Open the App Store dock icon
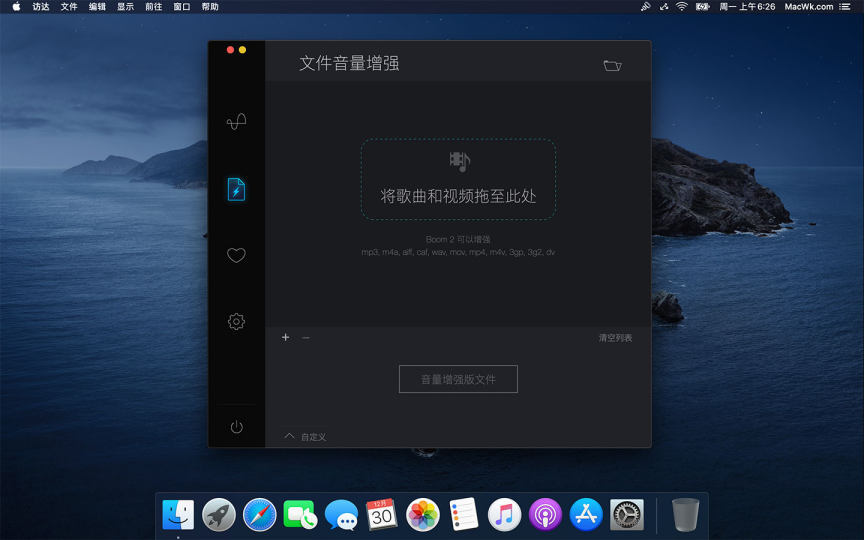Image resolution: width=864 pixels, height=540 pixels. click(x=586, y=514)
